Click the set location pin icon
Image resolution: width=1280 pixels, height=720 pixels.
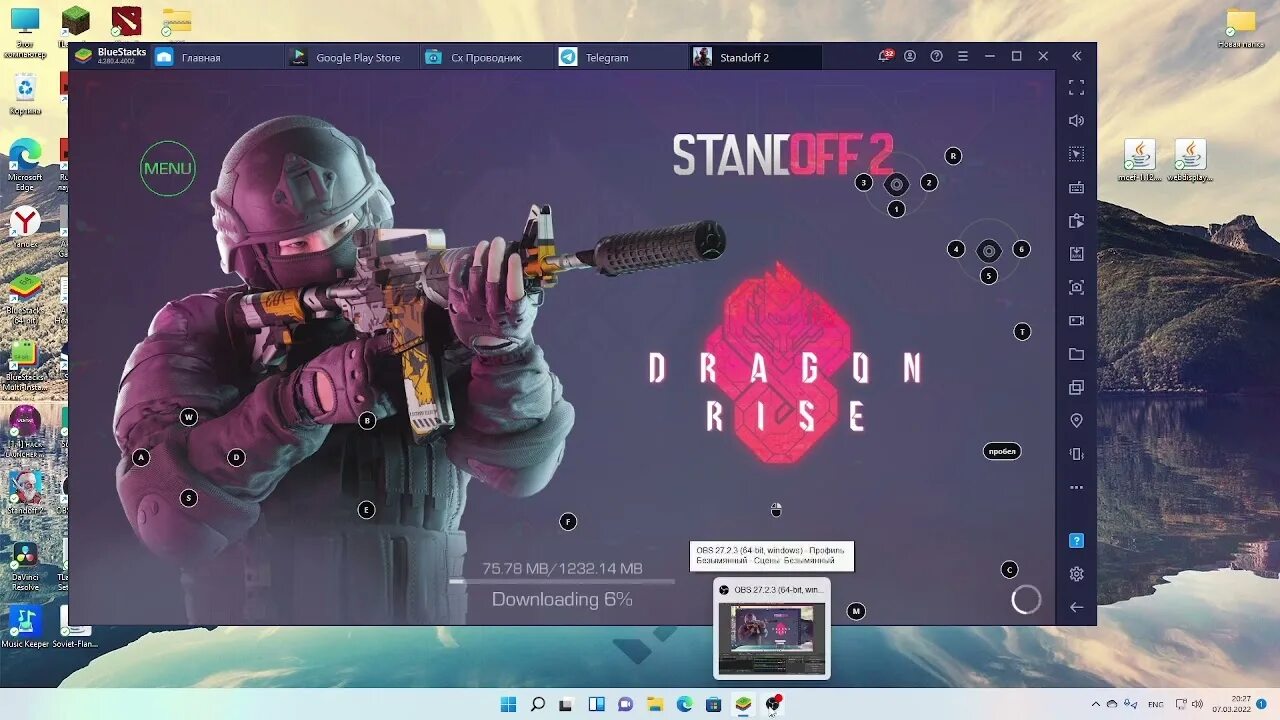click(x=1076, y=421)
